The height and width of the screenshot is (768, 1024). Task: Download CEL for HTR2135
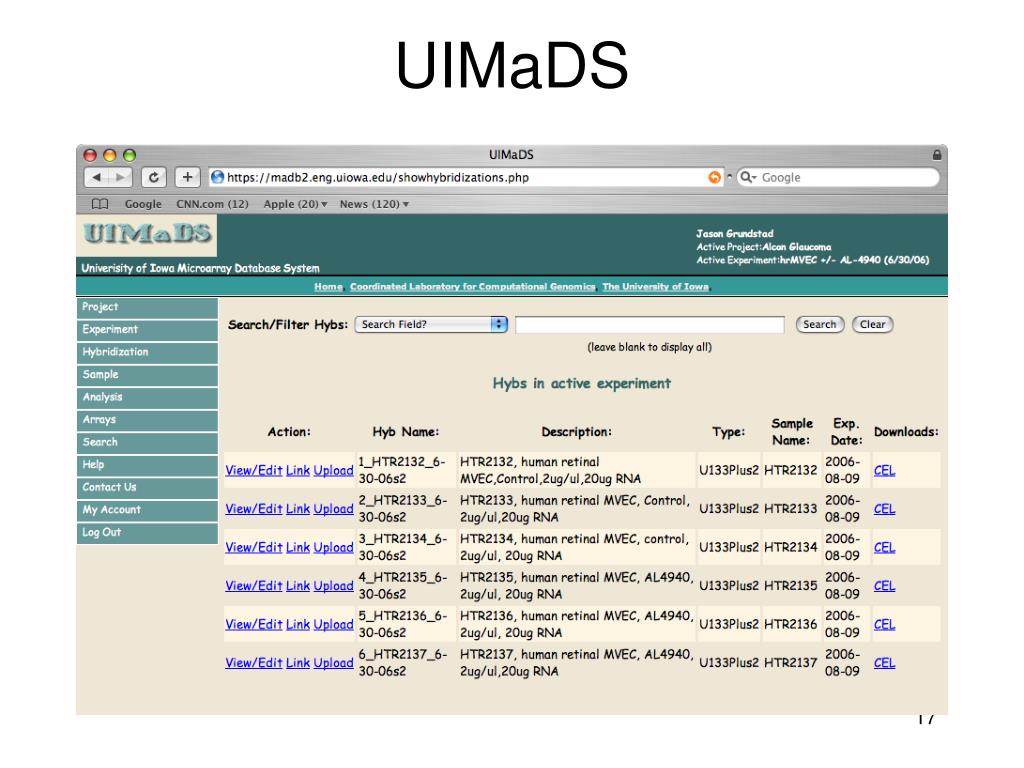coord(884,586)
